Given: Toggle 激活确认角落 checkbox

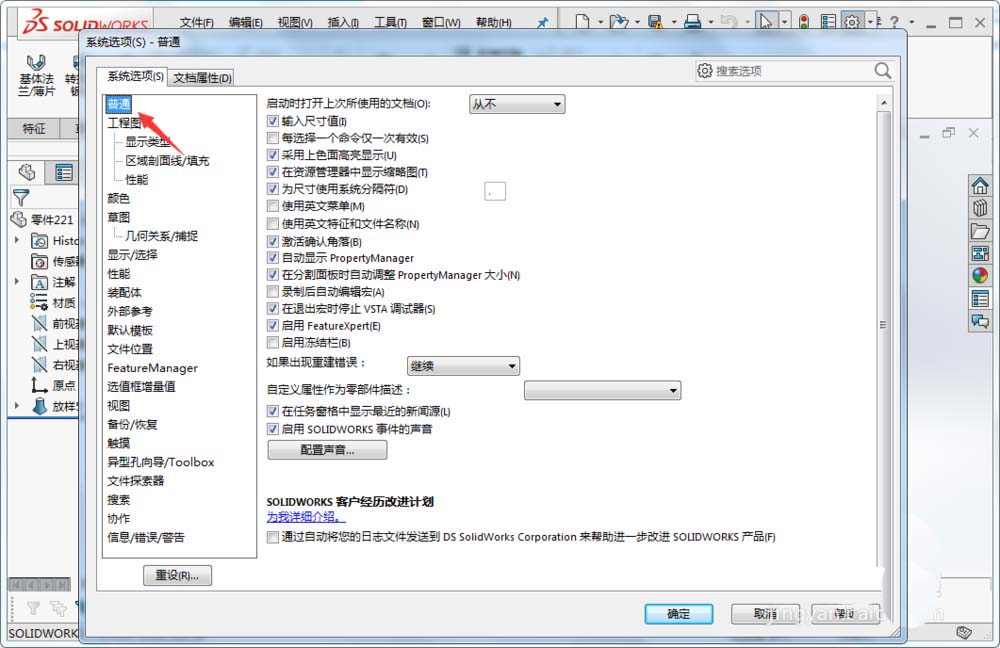Looking at the screenshot, I should (273, 241).
